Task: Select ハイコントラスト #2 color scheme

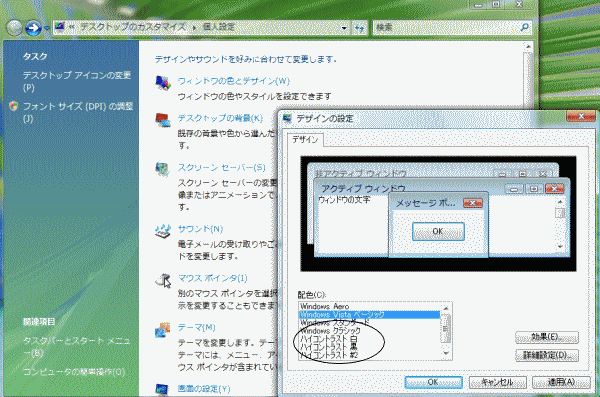Action: coord(369,355)
